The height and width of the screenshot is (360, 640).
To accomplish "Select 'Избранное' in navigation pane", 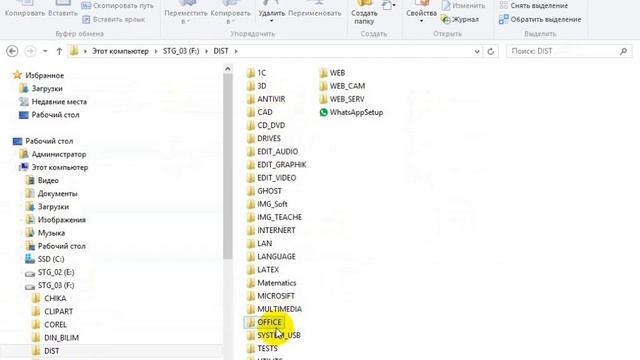I will 38,75.
